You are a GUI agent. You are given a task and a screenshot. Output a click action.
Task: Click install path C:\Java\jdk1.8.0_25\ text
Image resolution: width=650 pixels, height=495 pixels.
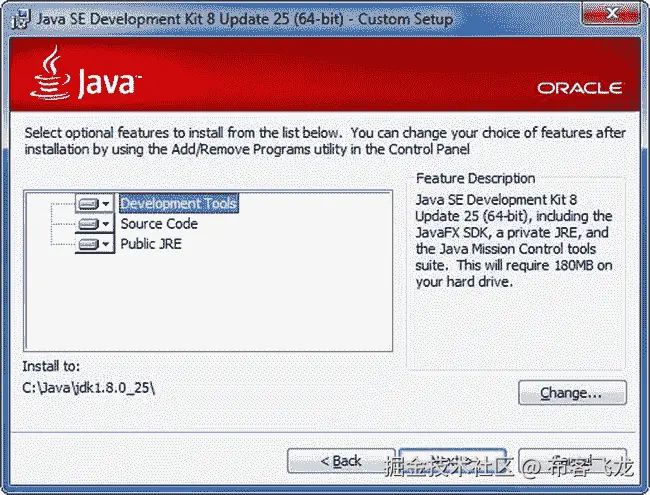click(x=89, y=388)
